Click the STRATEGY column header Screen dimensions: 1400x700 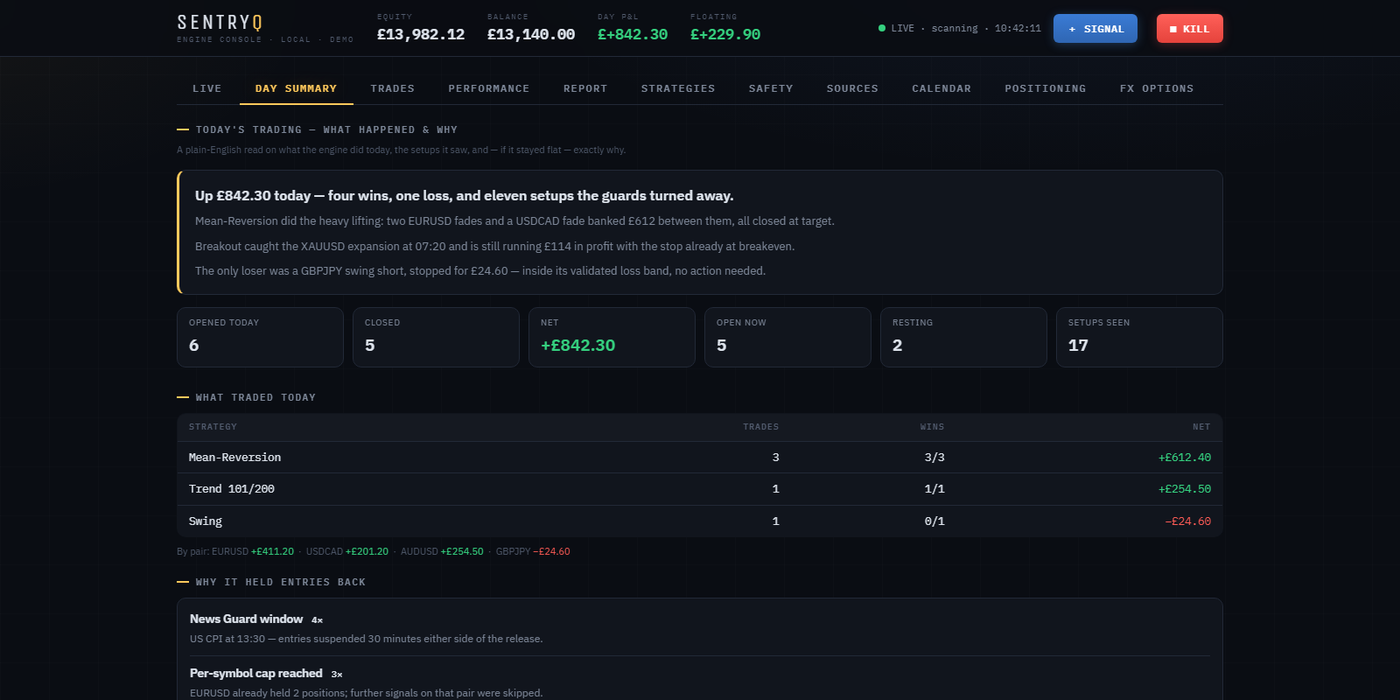click(x=213, y=427)
